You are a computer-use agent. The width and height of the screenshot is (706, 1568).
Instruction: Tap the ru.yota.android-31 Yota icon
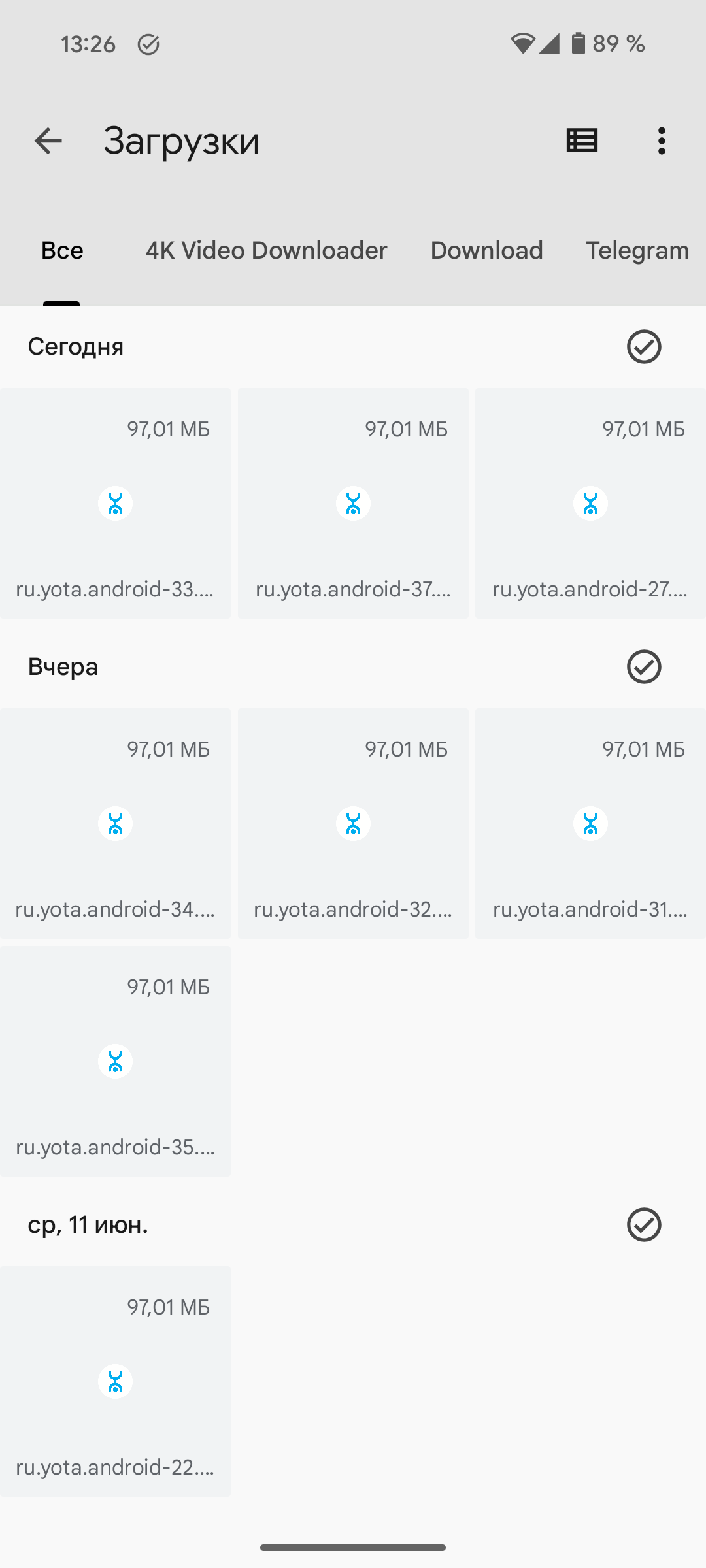(x=590, y=824)
